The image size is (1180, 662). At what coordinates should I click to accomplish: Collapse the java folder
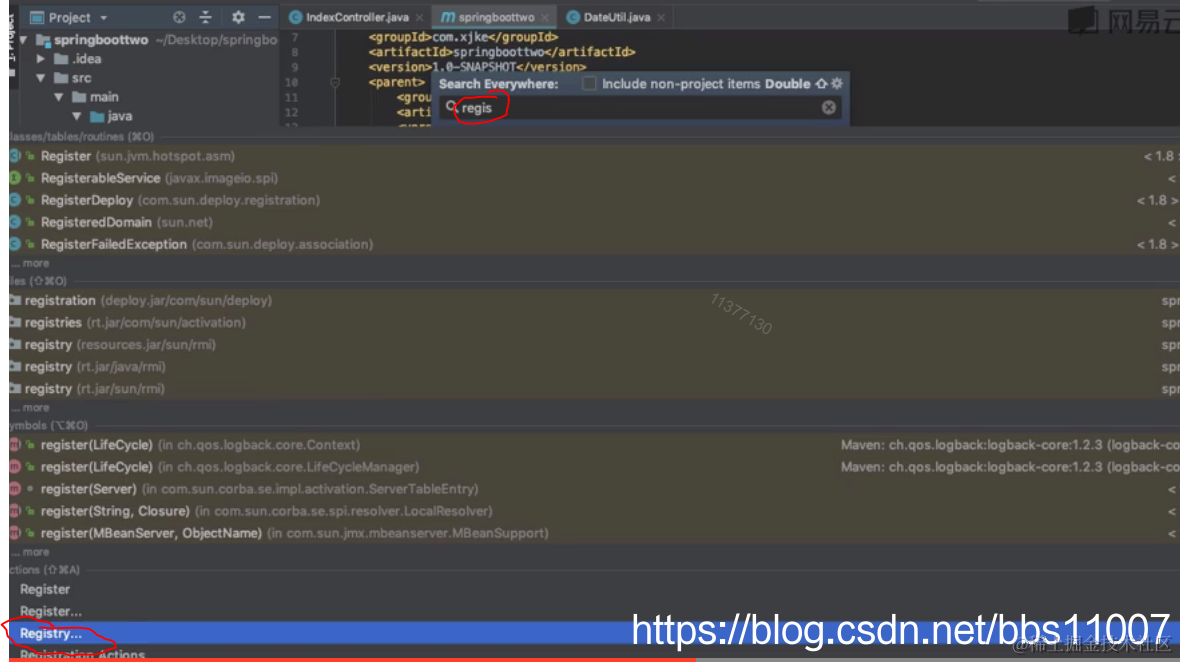point(77,116)
